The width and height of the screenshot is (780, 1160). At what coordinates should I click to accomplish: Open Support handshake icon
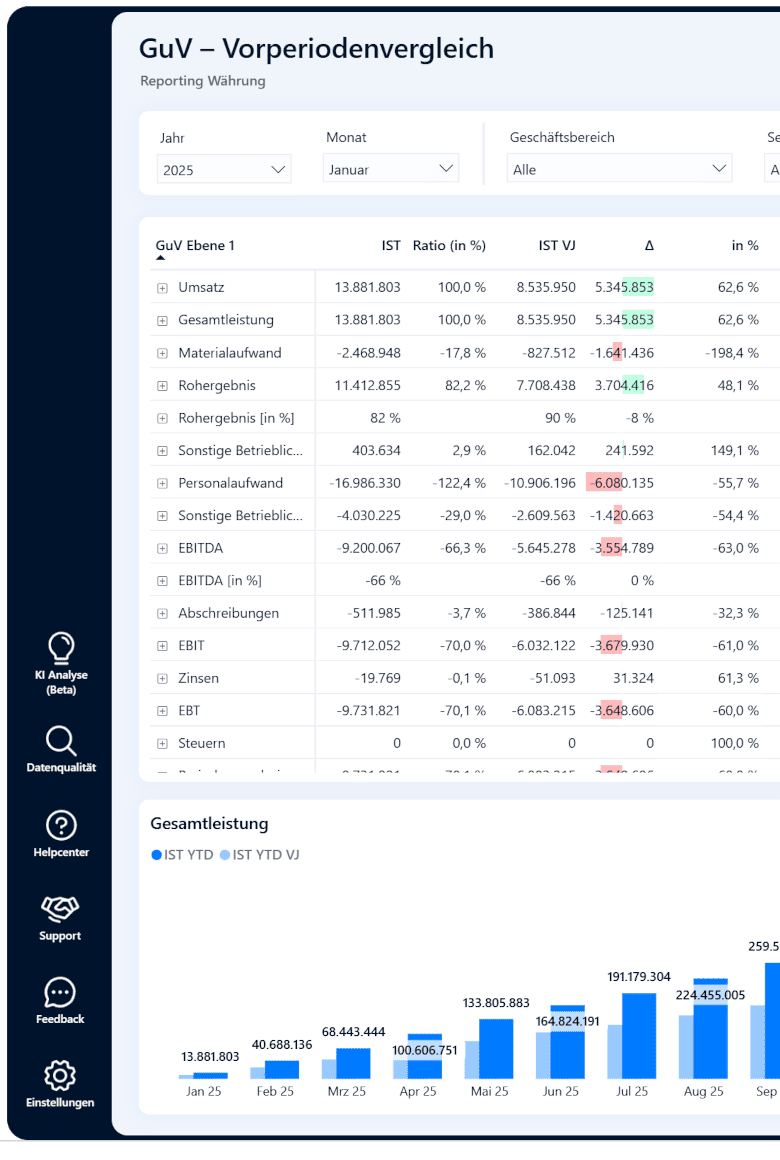[x=60, y=908]
